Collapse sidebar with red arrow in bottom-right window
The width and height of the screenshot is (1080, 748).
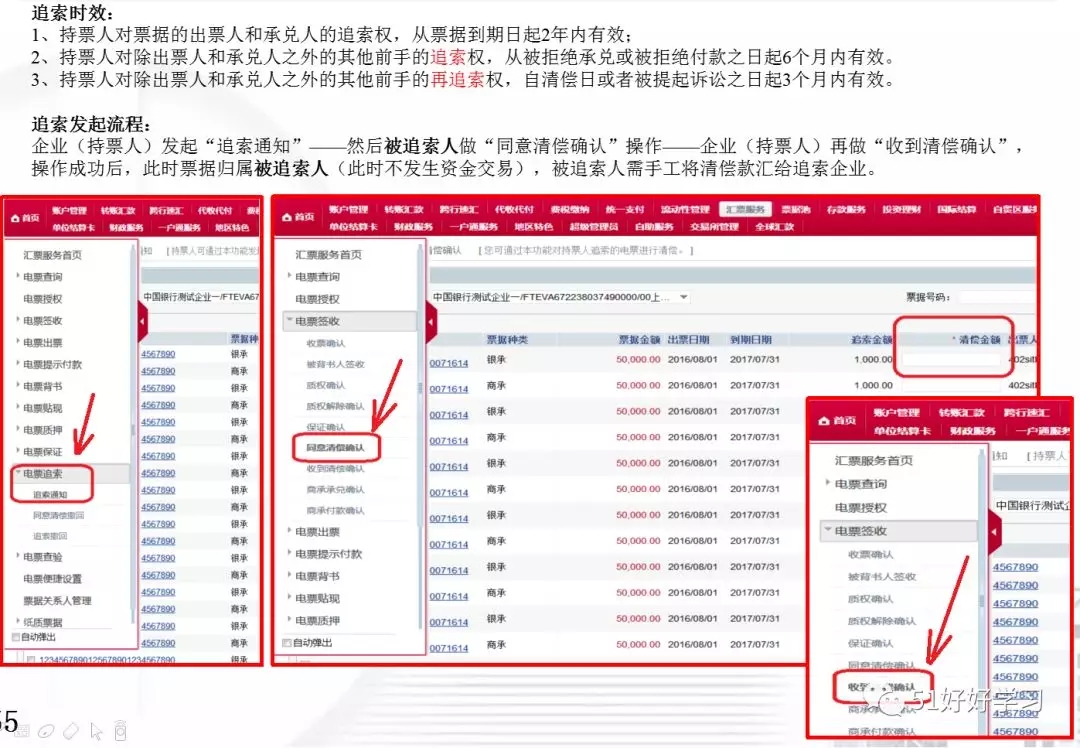pos(994,532)
